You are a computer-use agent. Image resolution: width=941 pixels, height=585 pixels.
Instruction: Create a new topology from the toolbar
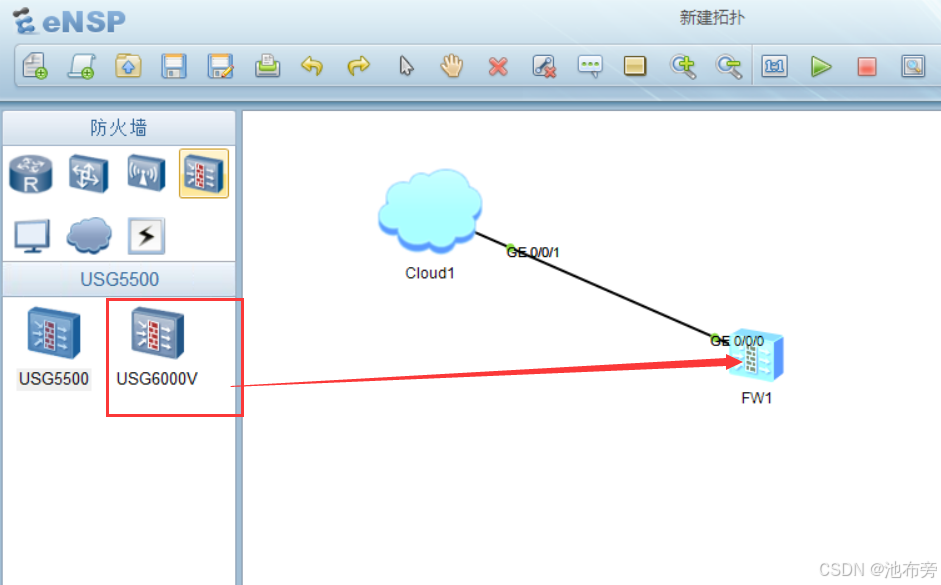click(35, 65)
